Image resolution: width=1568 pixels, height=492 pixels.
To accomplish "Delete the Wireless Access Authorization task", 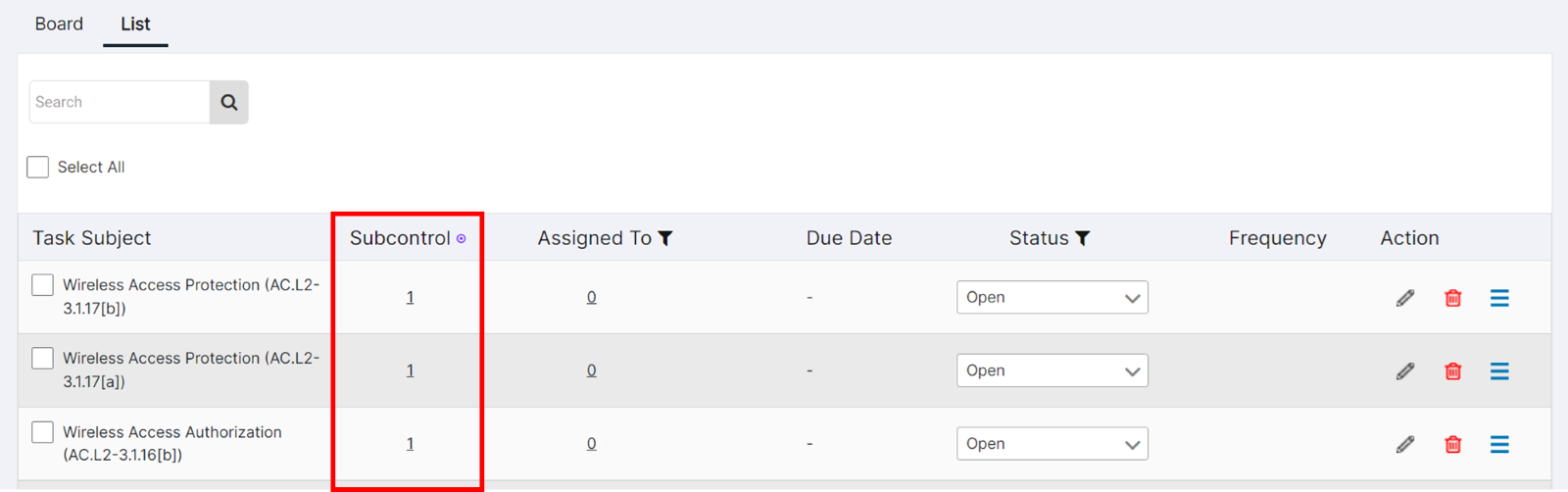I will tap(1453, 444).
